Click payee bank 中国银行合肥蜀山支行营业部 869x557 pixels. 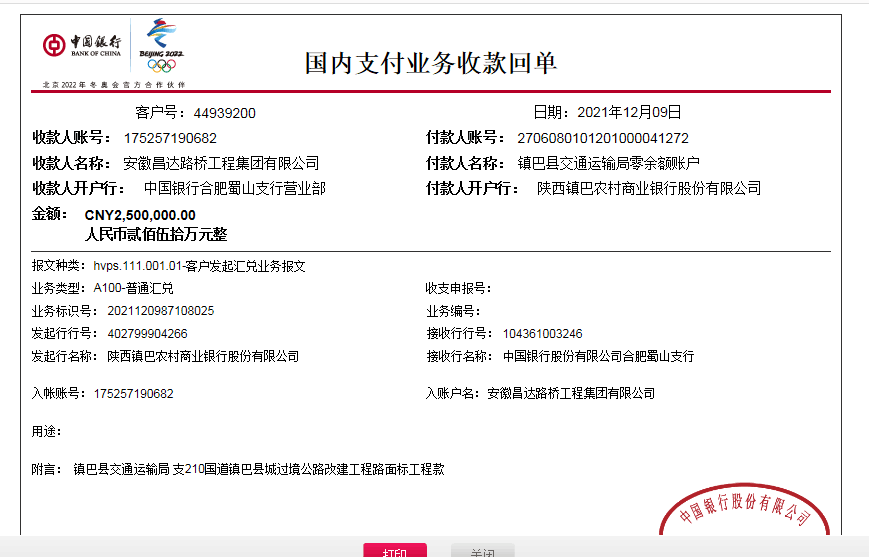tap(234, 188)
